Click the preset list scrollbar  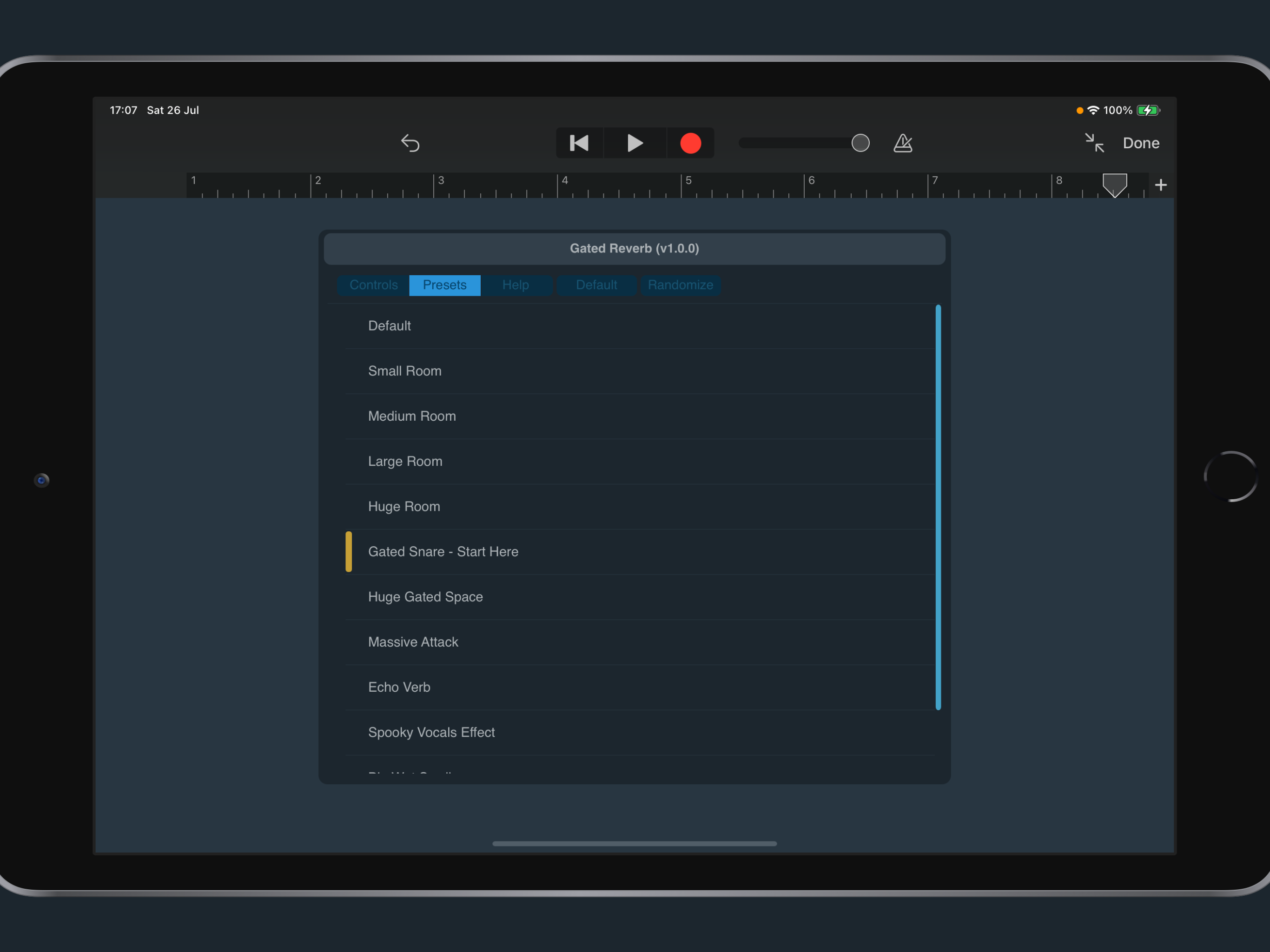click(x=938, y=508)
